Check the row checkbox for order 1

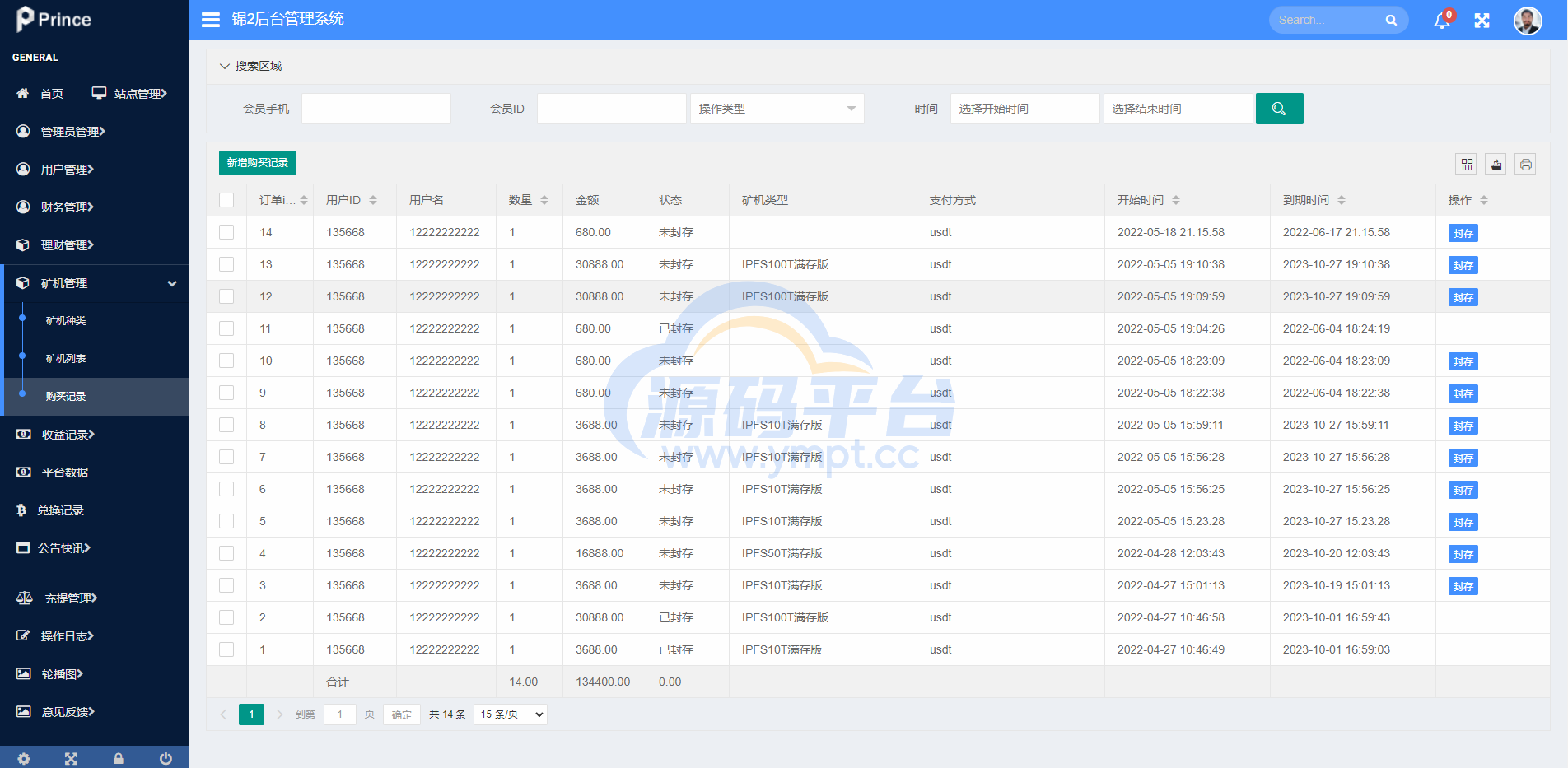click(226, 649)
